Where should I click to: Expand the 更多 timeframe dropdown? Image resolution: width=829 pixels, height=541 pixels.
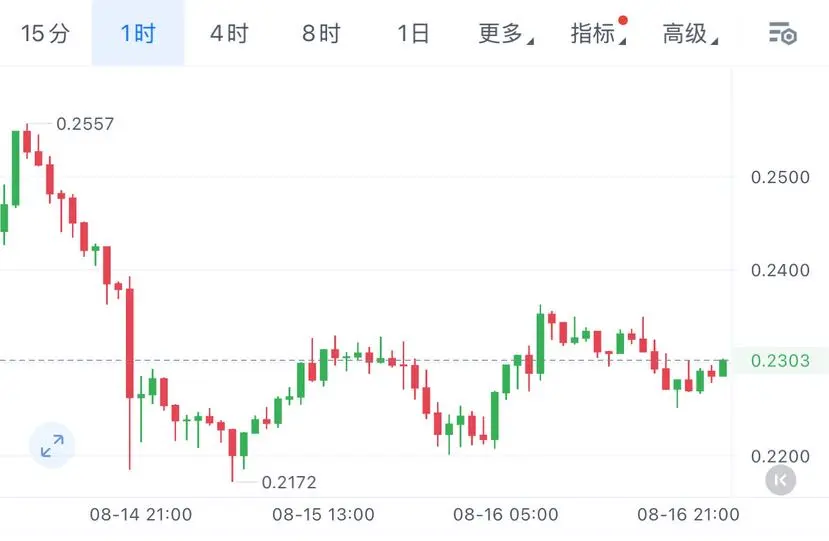(x=505, y=33)
